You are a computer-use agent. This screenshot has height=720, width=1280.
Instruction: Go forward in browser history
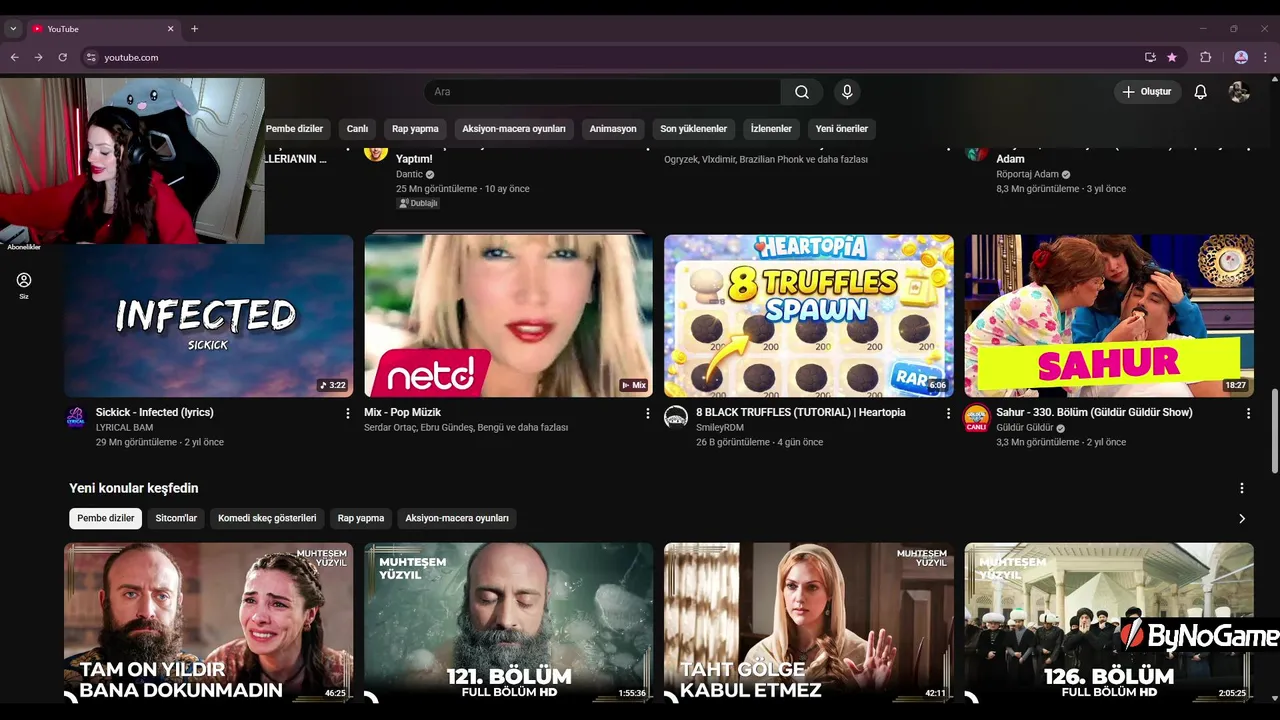(x=39, y=57)
